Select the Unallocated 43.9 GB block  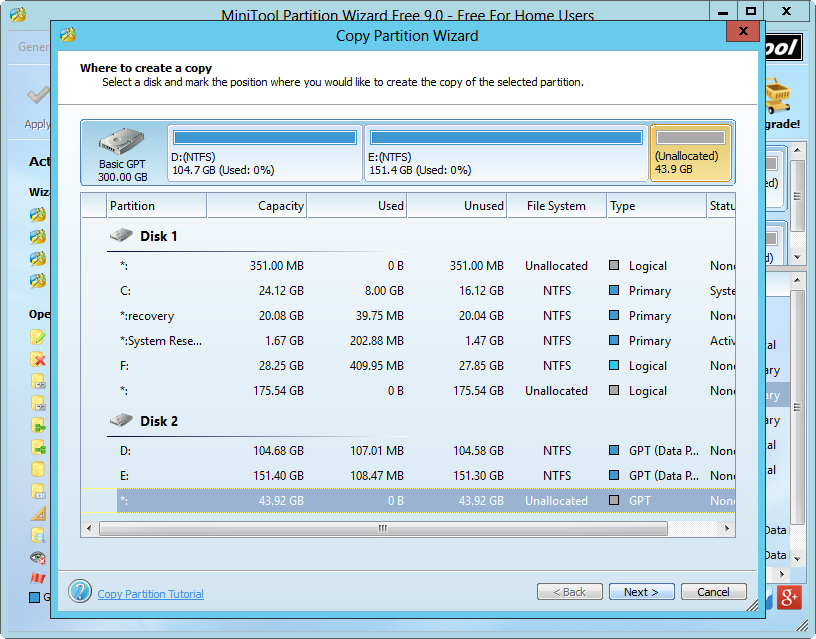691,153
